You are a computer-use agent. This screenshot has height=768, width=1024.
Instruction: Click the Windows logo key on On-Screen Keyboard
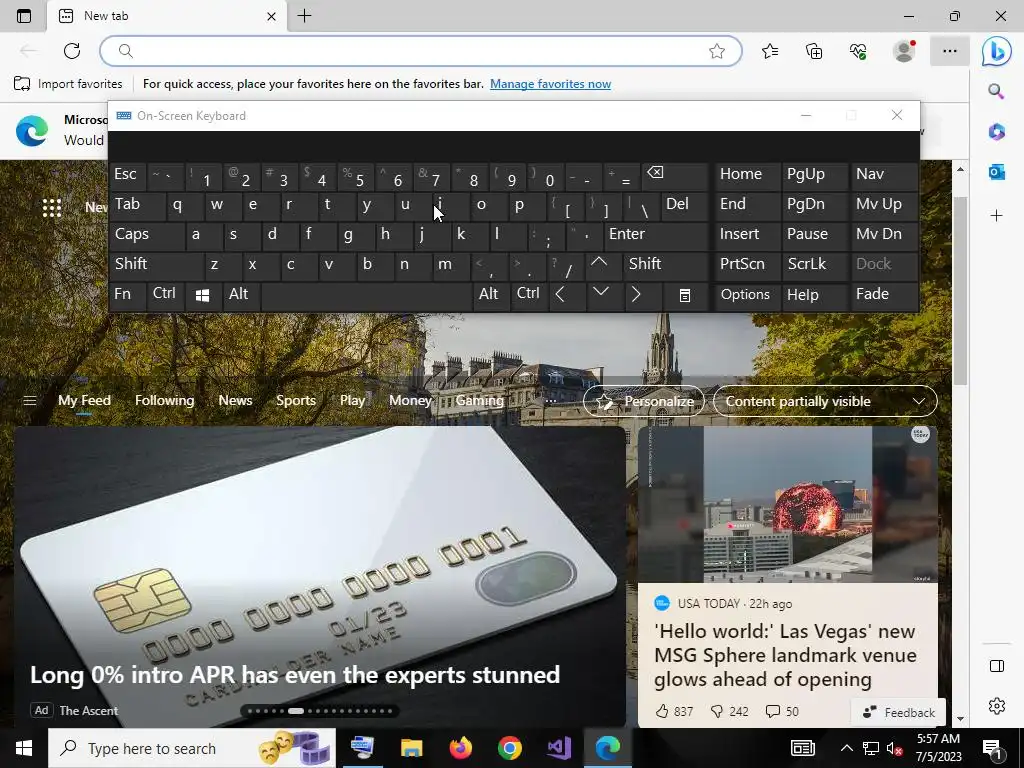202,295
